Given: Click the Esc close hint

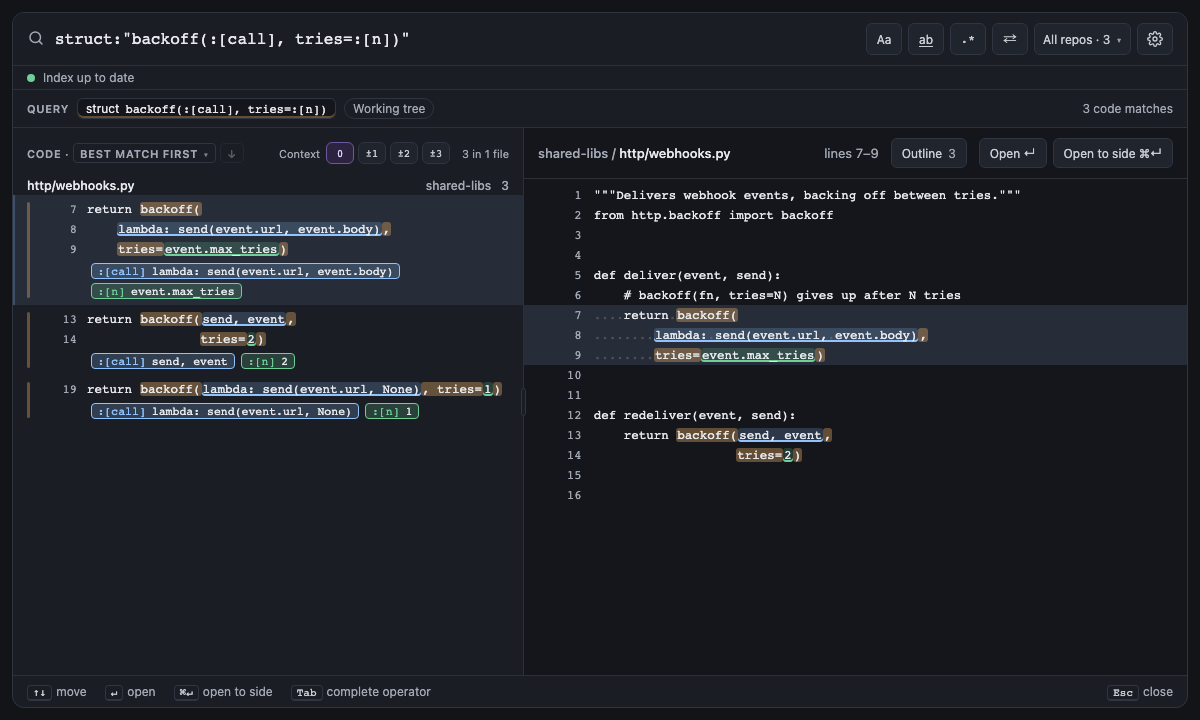Looking at the screenshot, I should 1140,692.
